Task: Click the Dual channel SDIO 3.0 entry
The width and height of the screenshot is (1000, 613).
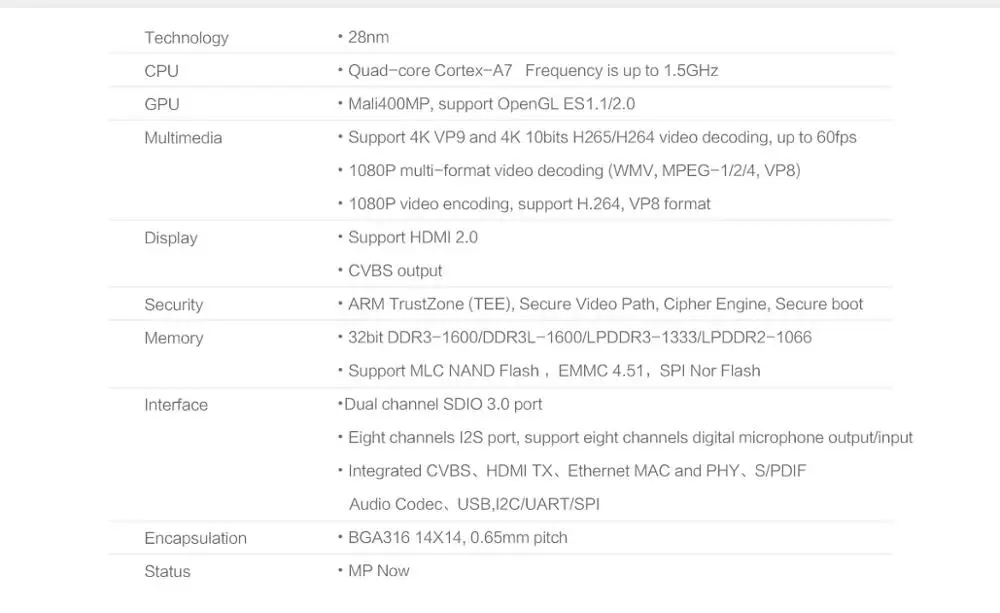Action: 443,404
